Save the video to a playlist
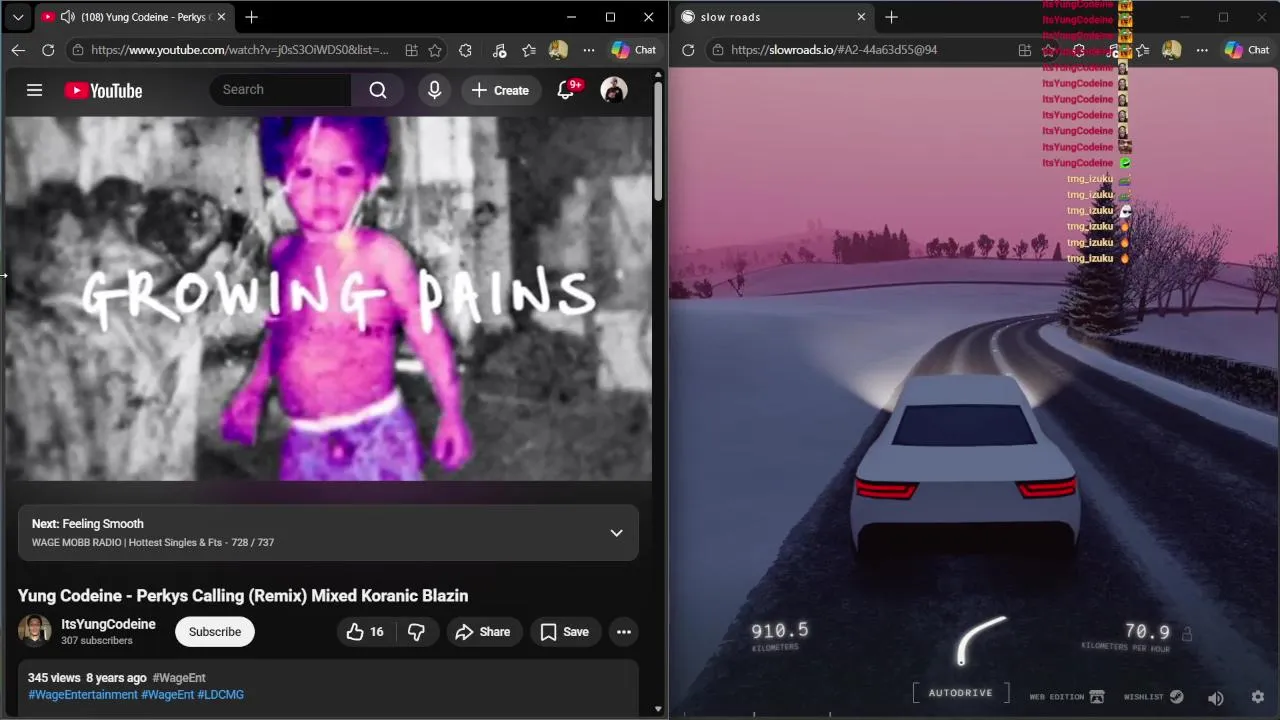Viewport: 1280px width, 720px height. click(x=565, y=632)
